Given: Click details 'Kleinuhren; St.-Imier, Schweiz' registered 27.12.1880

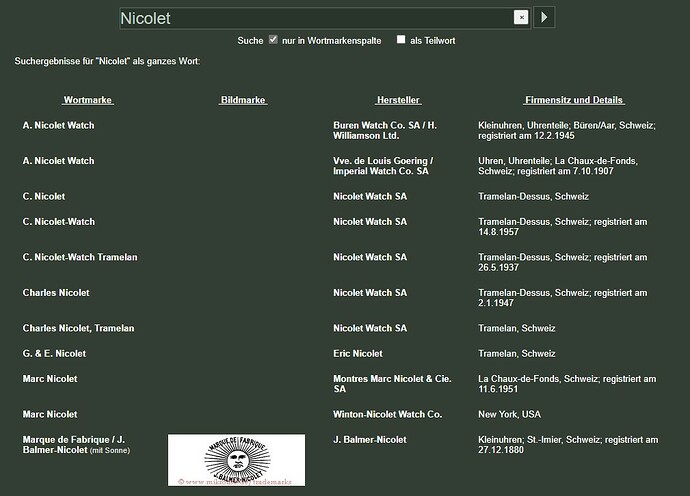Looking at the screenshot, I should (x=568, y=445).
